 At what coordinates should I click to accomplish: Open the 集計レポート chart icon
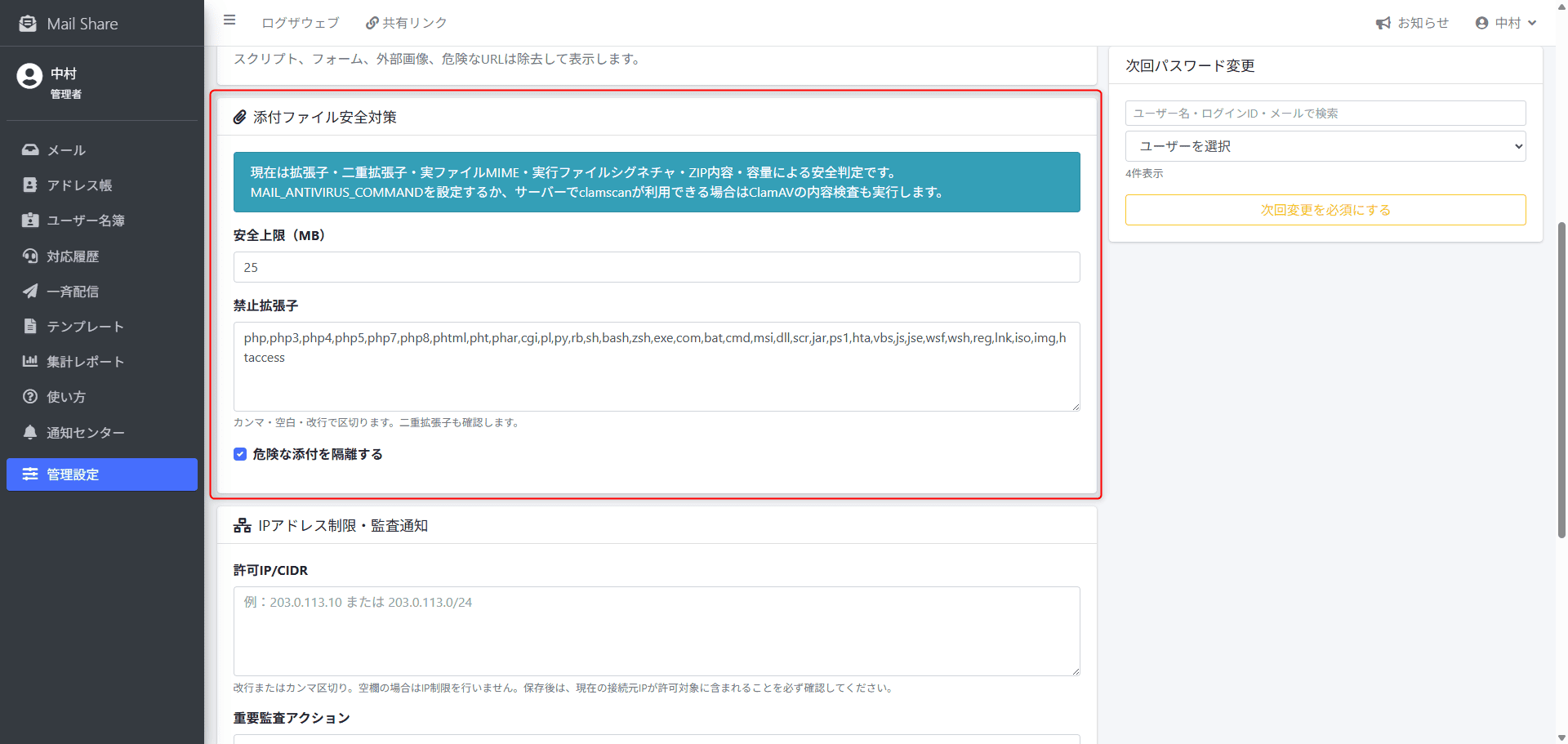(30, 361)
